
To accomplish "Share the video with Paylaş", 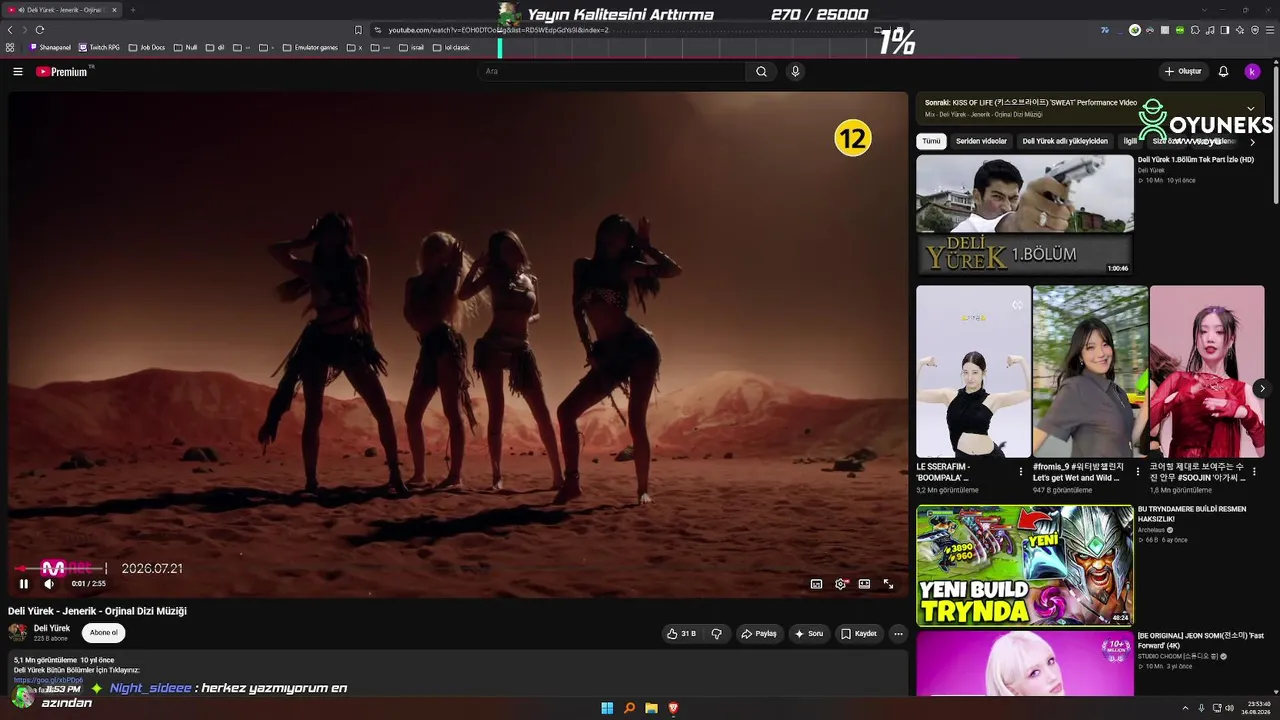I will click(x=759, y=634).
